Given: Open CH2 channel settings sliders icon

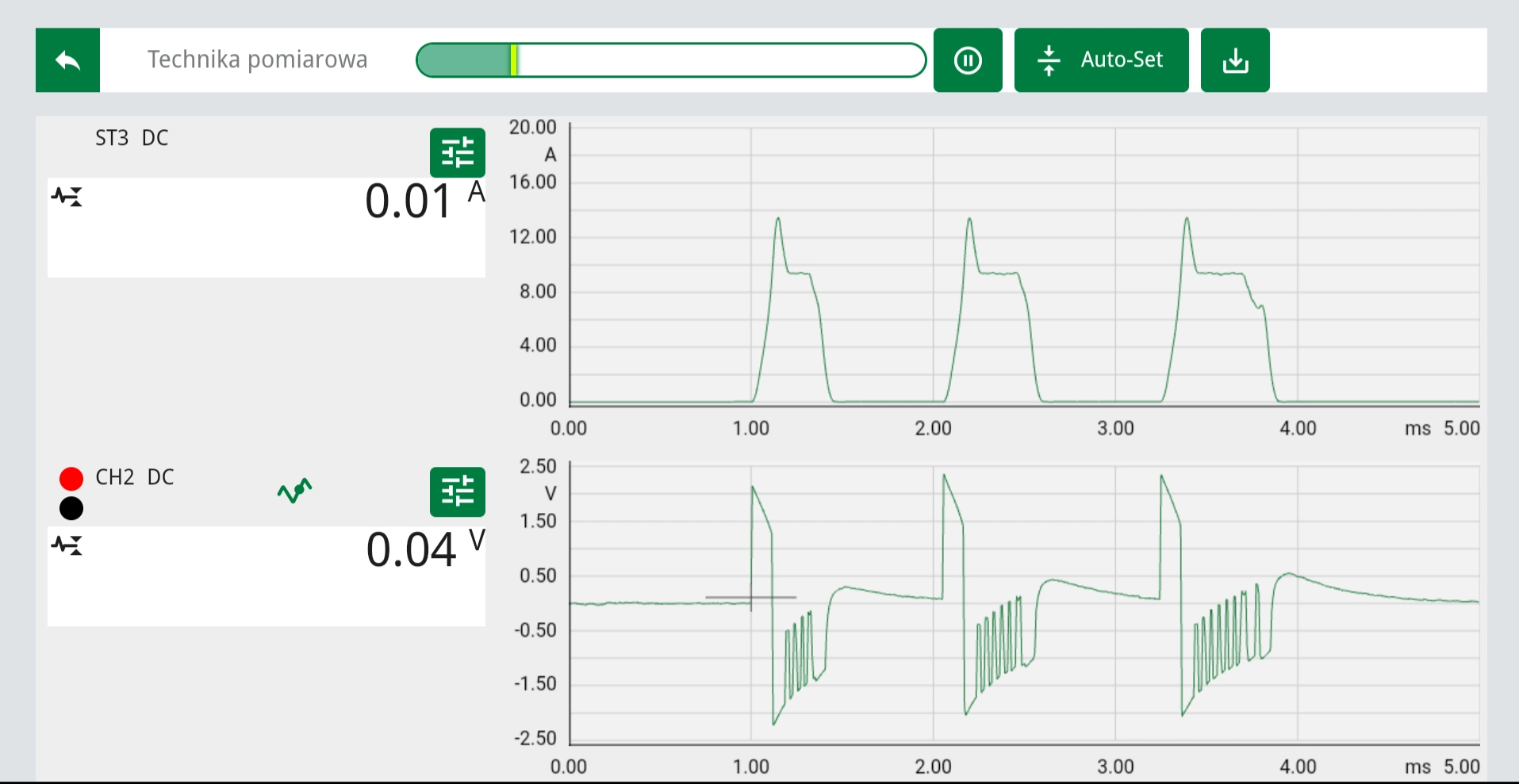Looking at the screenshot, I should (x=458, y=492).
